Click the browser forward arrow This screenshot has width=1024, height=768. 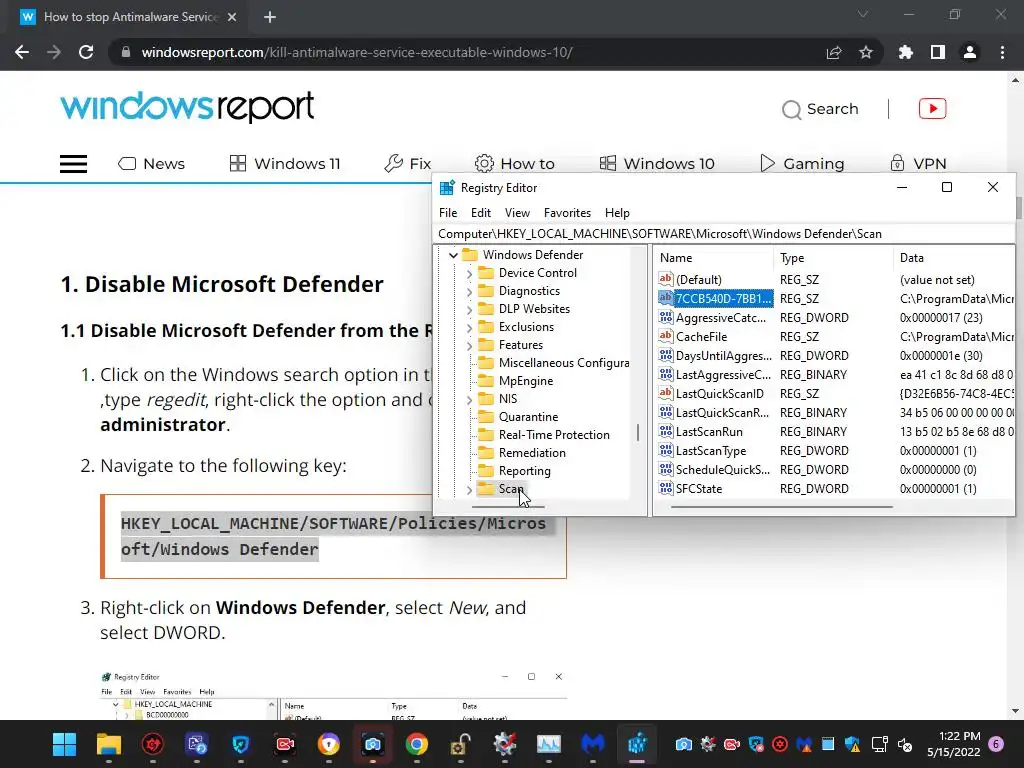[x=54, y=52]
